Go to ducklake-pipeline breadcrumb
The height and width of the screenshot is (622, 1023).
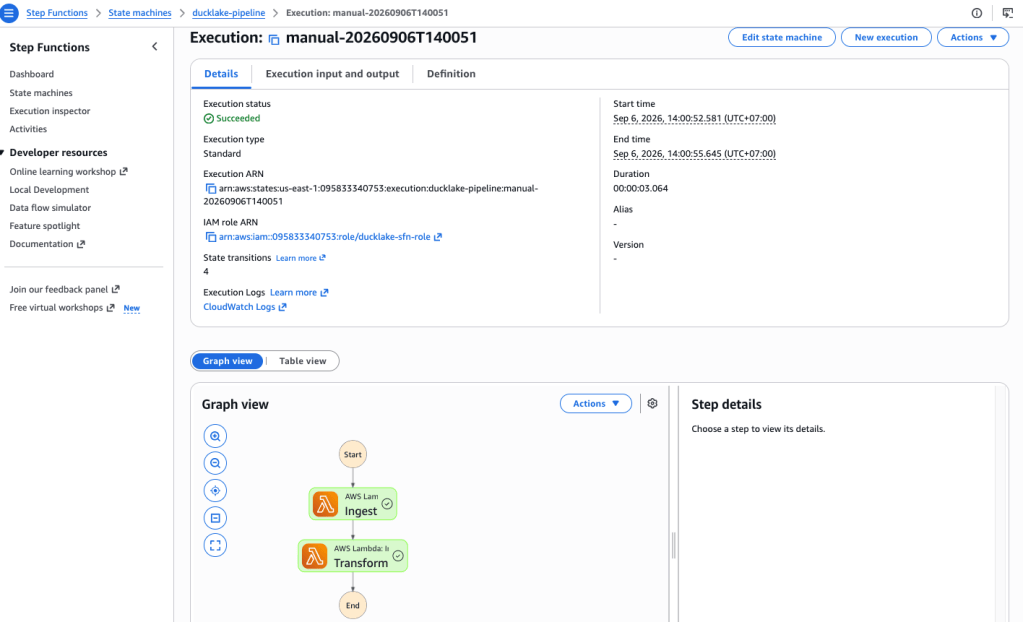pos(228,13)
